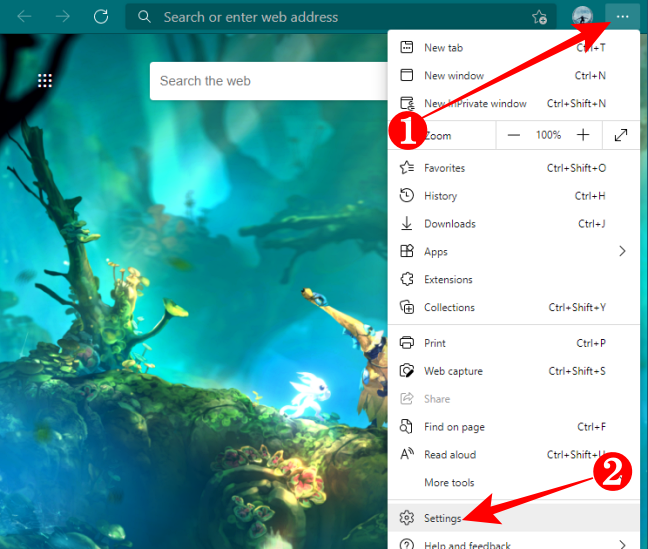Click the three-dot Settings and more button
Viewport: 648px width, 549px height.
(622, 17)
